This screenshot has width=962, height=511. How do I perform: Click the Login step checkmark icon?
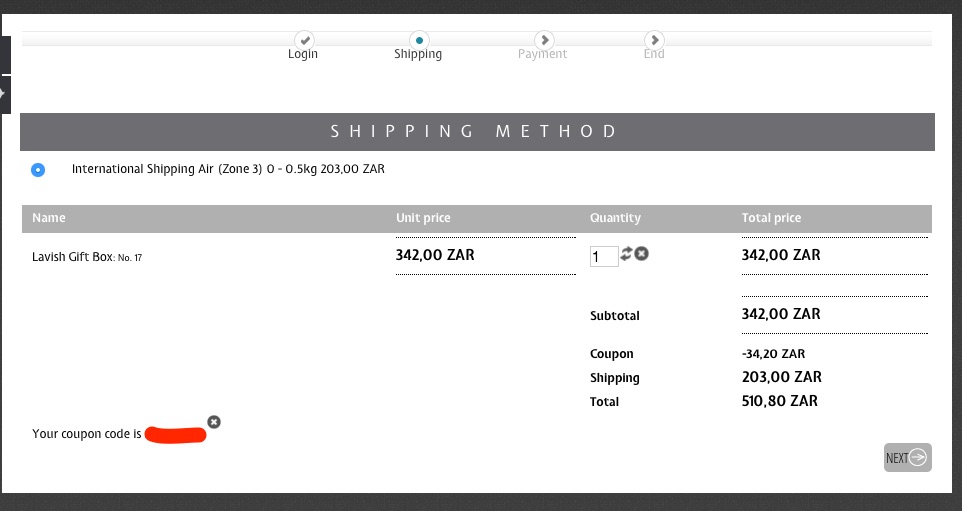(x=303, y=40)
